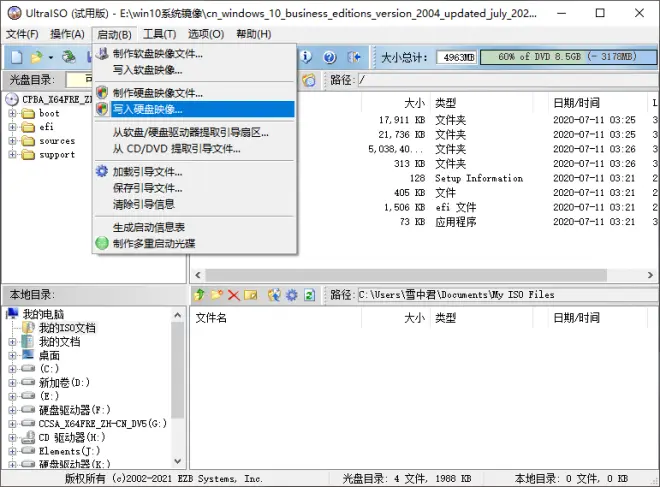Viewport: 660px width, 487px height.
Task: Click the shield add-to-image icon in local toolbar
Action: 274,295
